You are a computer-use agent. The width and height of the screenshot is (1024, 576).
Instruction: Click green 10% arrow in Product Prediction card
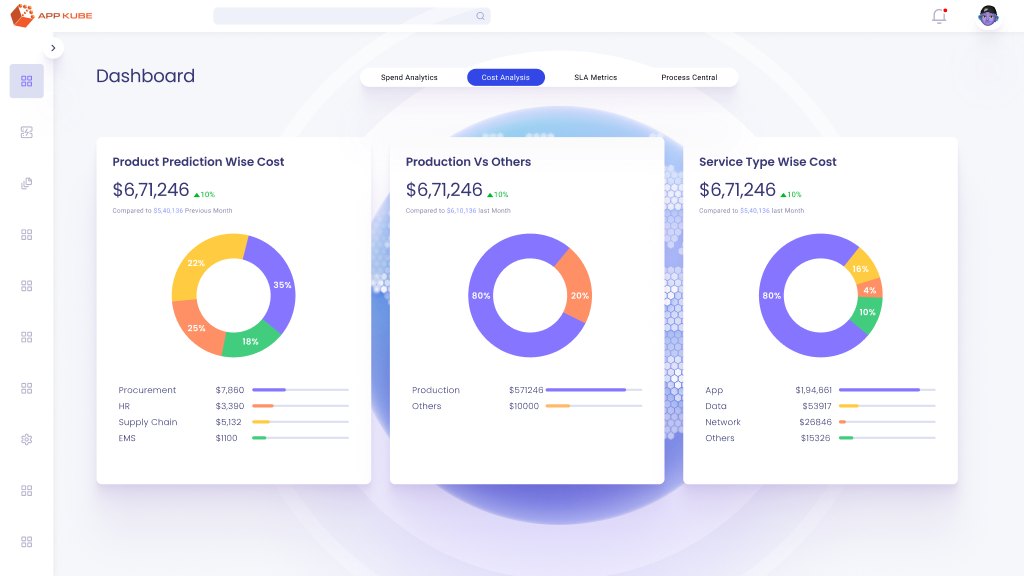(204, 195)
